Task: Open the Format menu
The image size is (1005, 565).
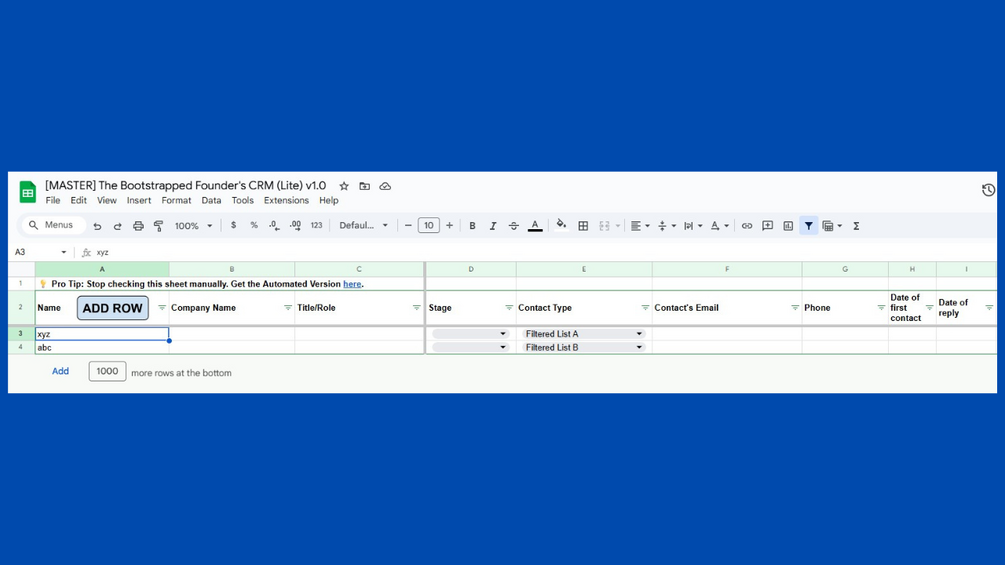Action: click(176, 201)
